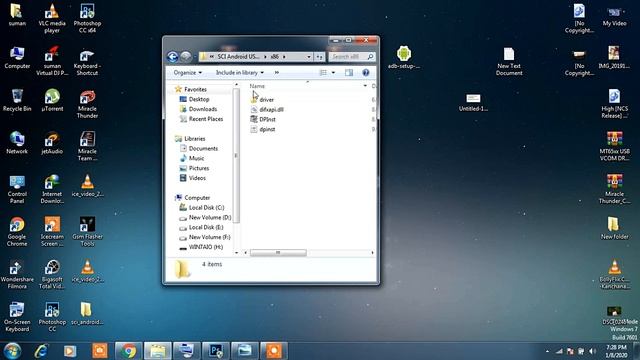Open the Control Panel desktop icon
The image size is (640, 360).
pos(17,189)
